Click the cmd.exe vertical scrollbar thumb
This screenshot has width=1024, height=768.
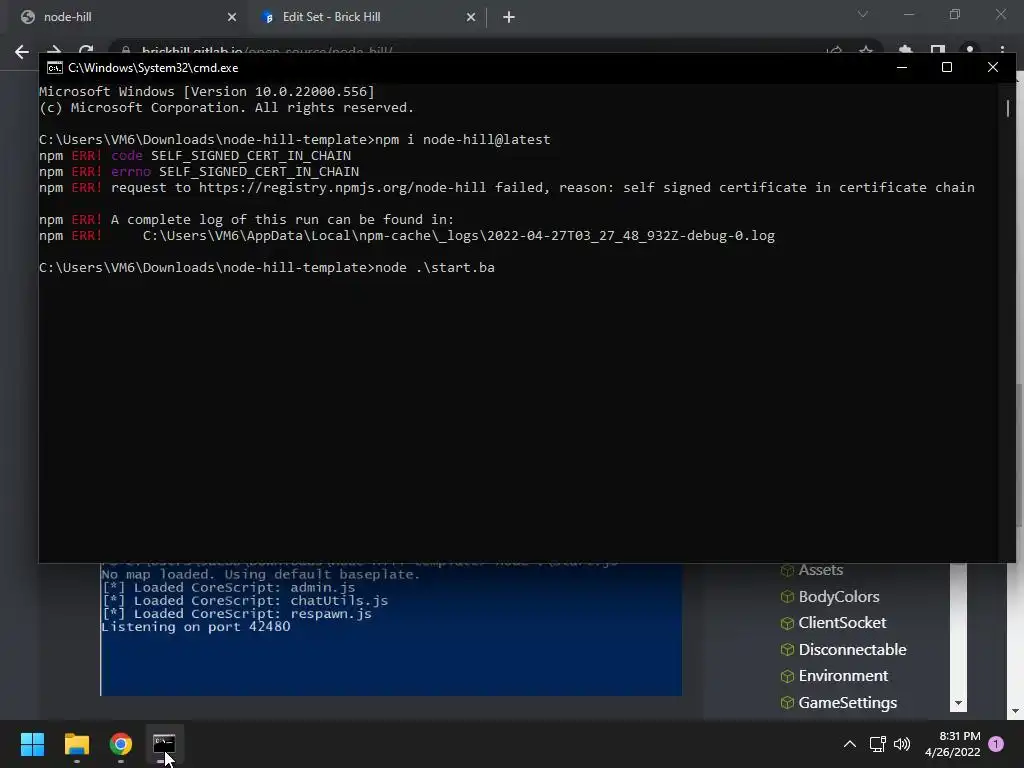click(1008, 108)
